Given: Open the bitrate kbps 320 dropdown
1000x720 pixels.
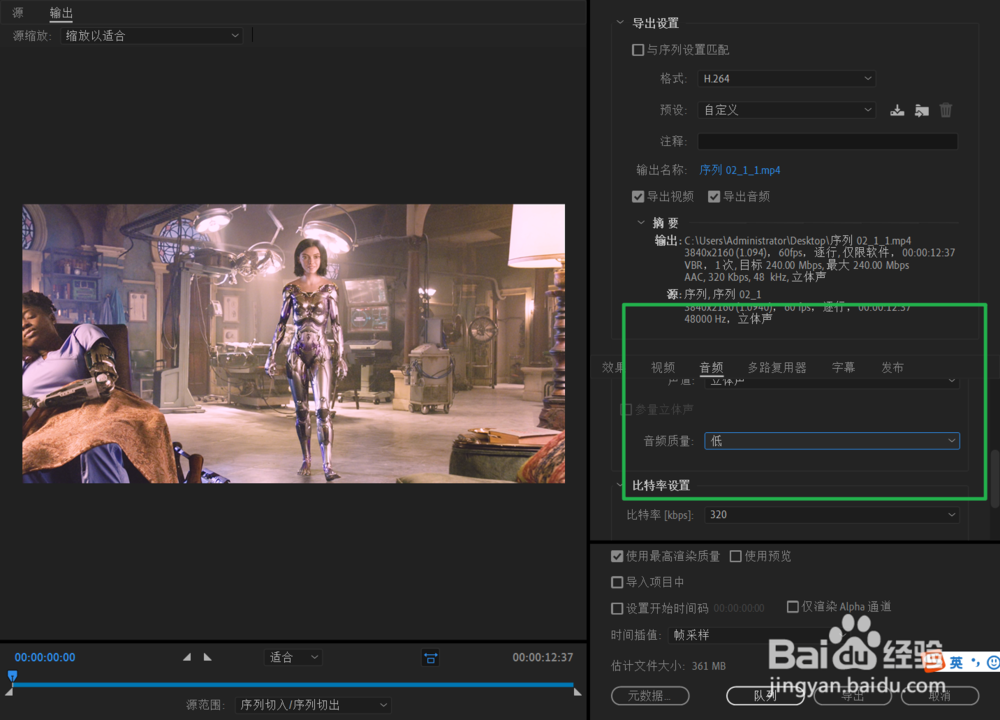Looking at the screenshot, I should (x=832, y=515).
